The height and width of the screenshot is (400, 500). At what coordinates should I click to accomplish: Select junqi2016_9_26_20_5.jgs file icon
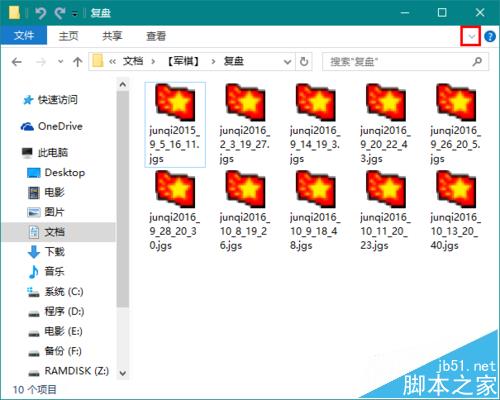tap(456, 102)
